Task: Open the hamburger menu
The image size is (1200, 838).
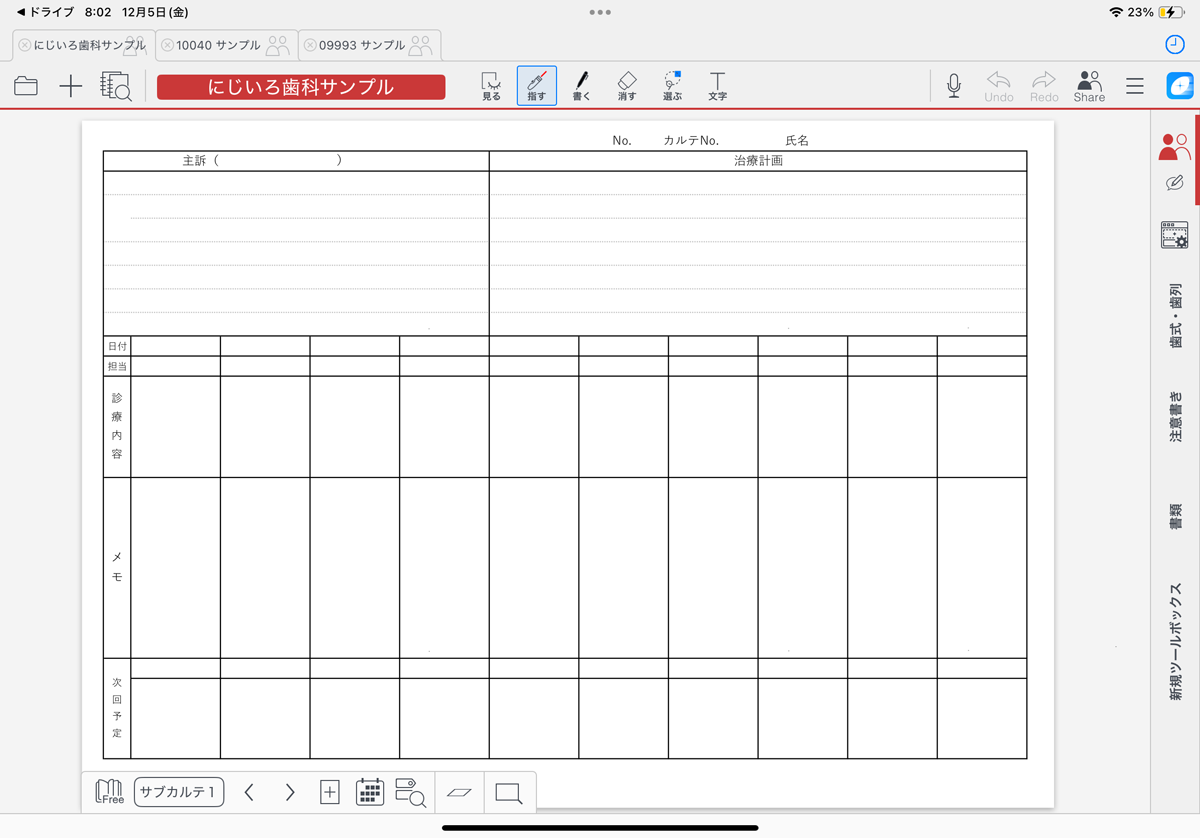Action: pos(1135,87)
